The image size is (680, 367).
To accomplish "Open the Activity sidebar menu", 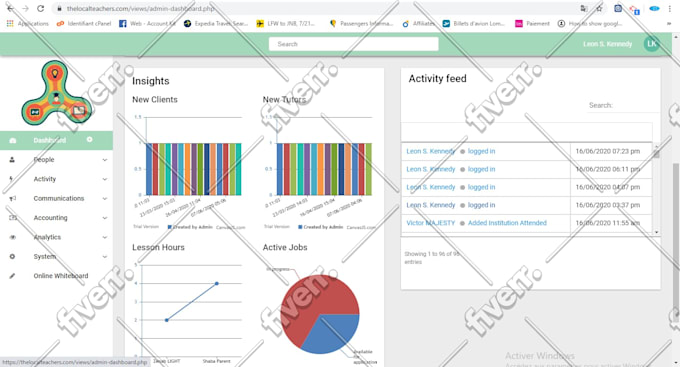I will 56,179.
